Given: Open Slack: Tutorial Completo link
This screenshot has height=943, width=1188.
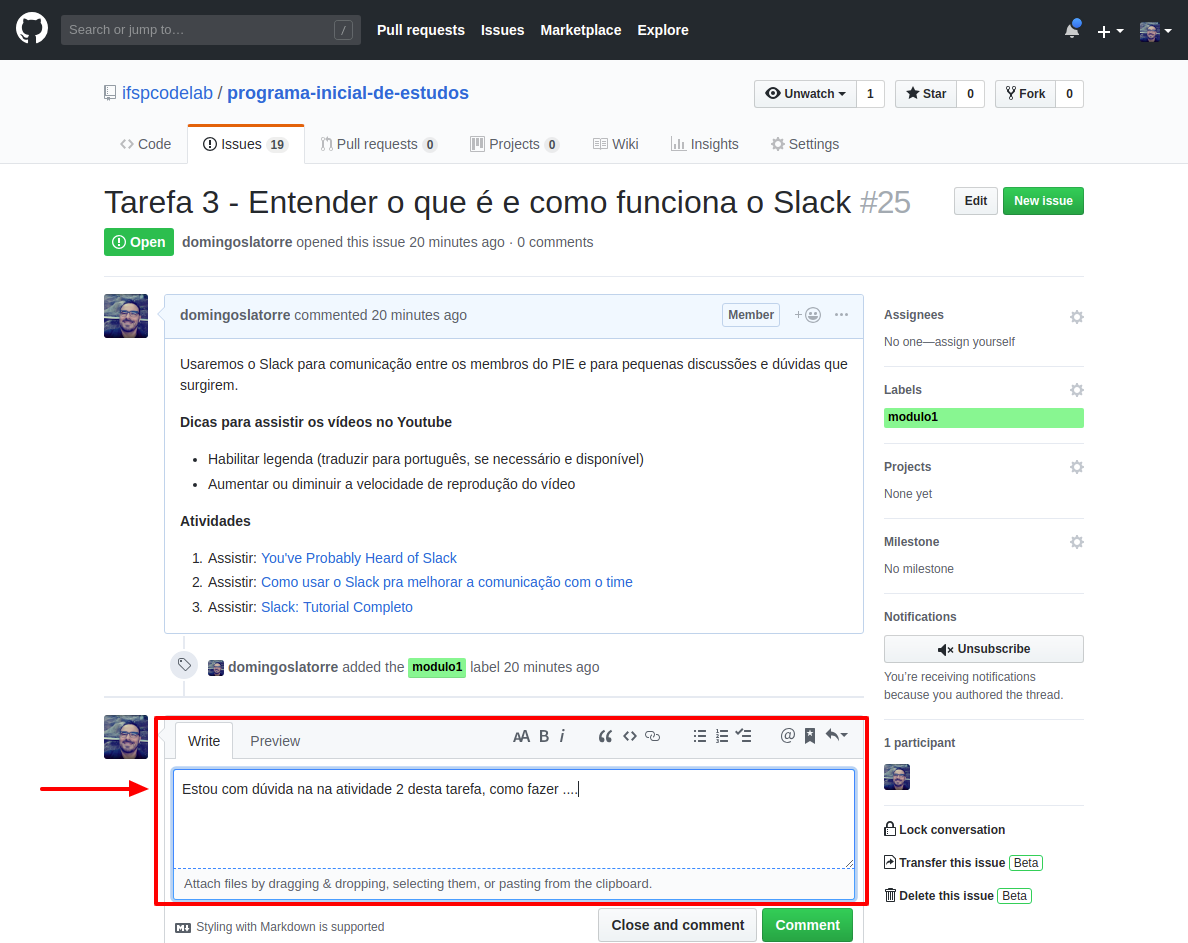Looking at the screenshot, I should click(x=337, y=607).
